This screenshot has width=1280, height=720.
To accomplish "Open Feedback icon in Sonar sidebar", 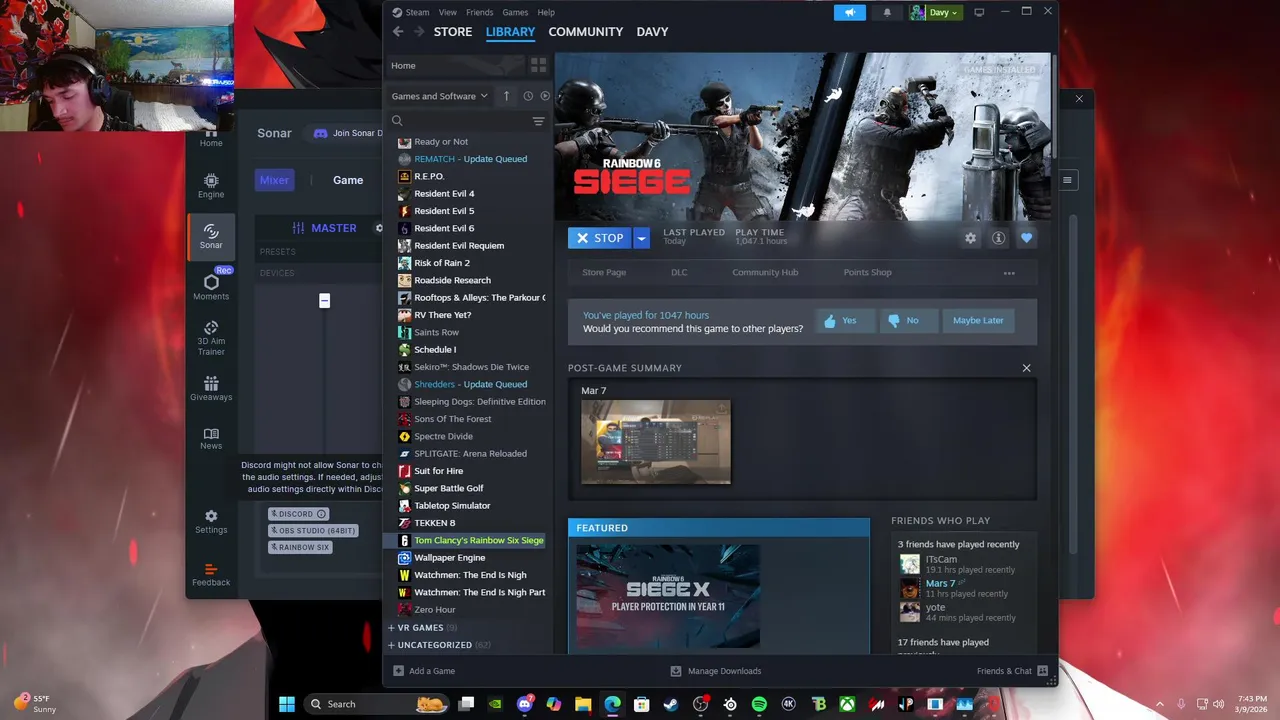I will point(211,574).
